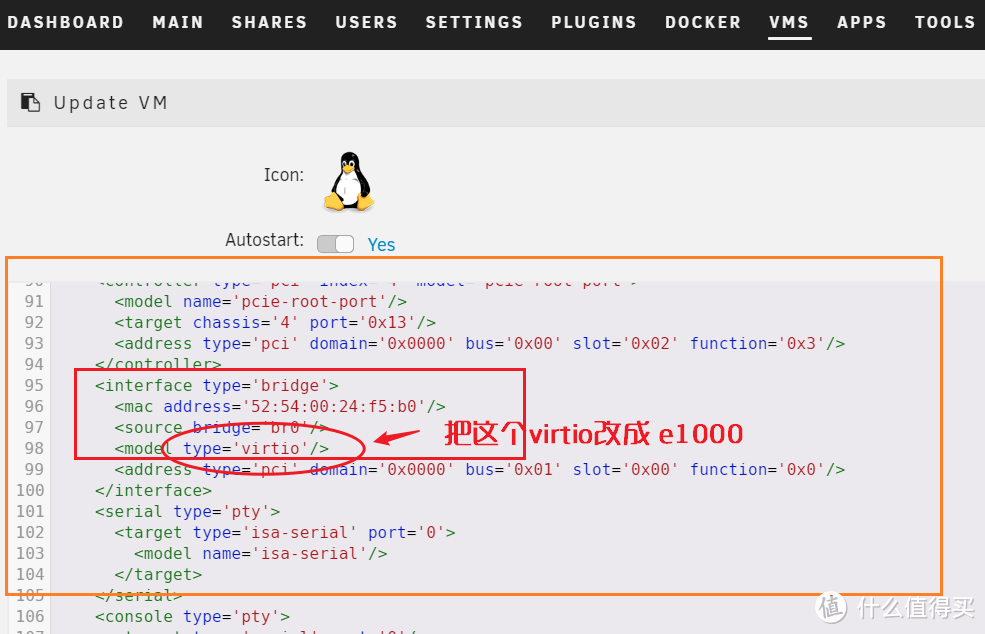This screenshot has width=985, height=634.
Task: Go to the Tools tab
Action: (x=944, y=22)
